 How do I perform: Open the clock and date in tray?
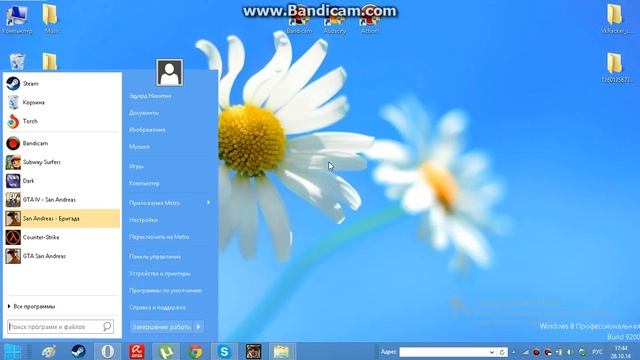621,352
